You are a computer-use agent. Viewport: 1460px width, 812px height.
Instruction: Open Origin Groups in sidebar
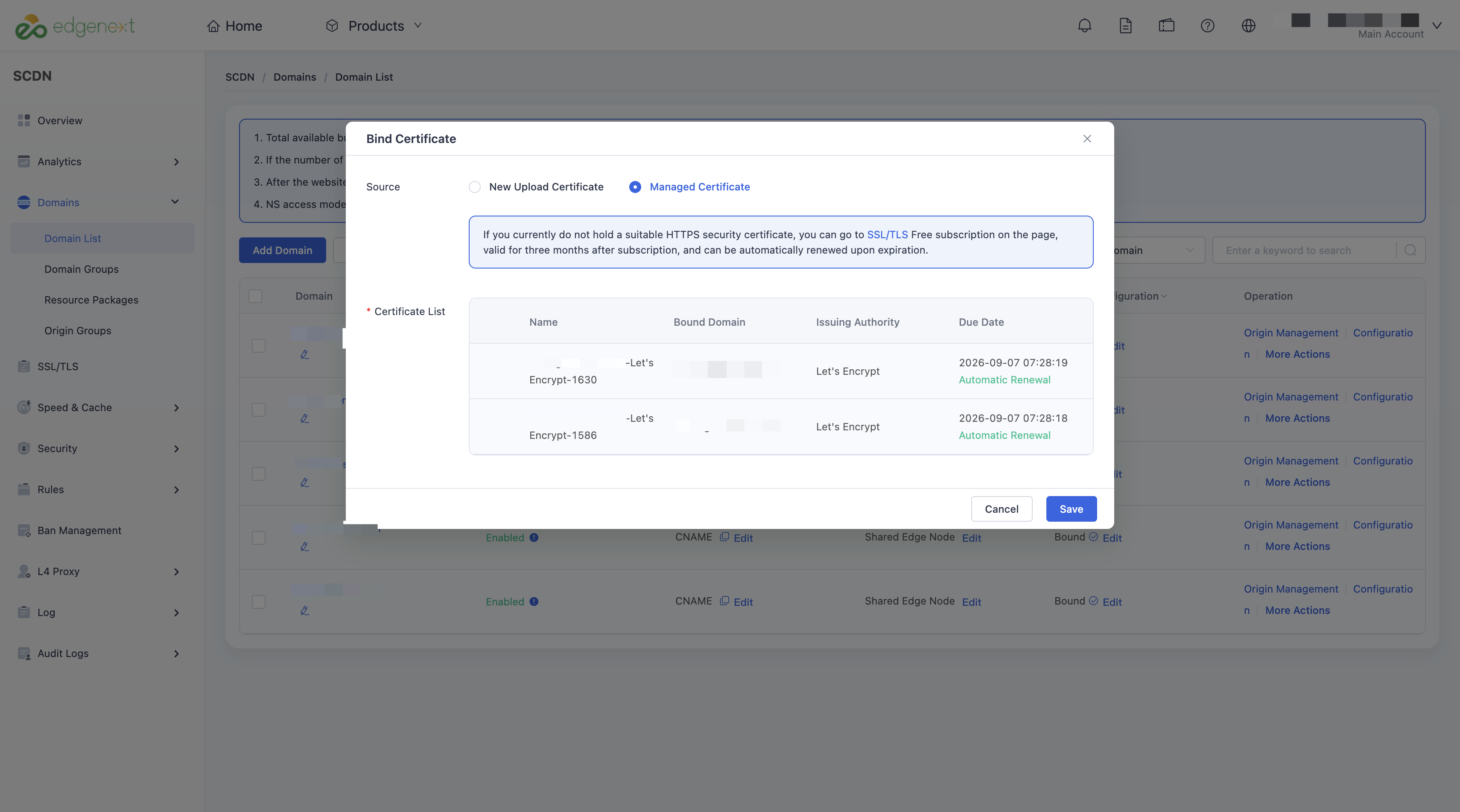pyautogui.click(x=78, y=330)
